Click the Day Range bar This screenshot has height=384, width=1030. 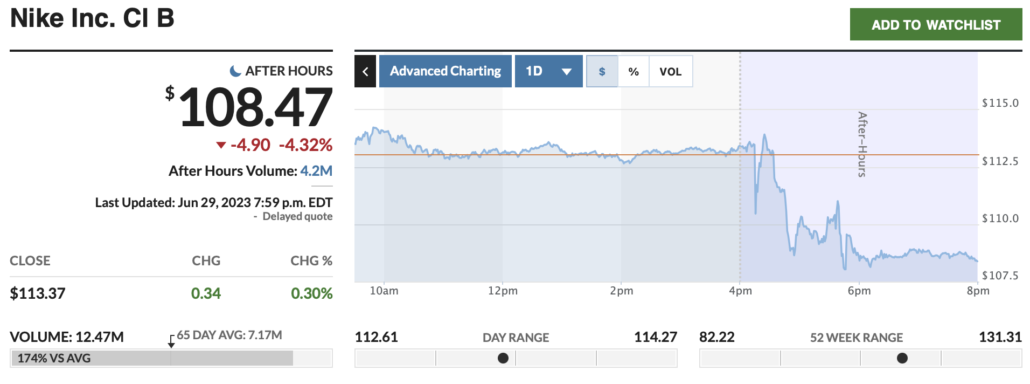coord(516,358)
